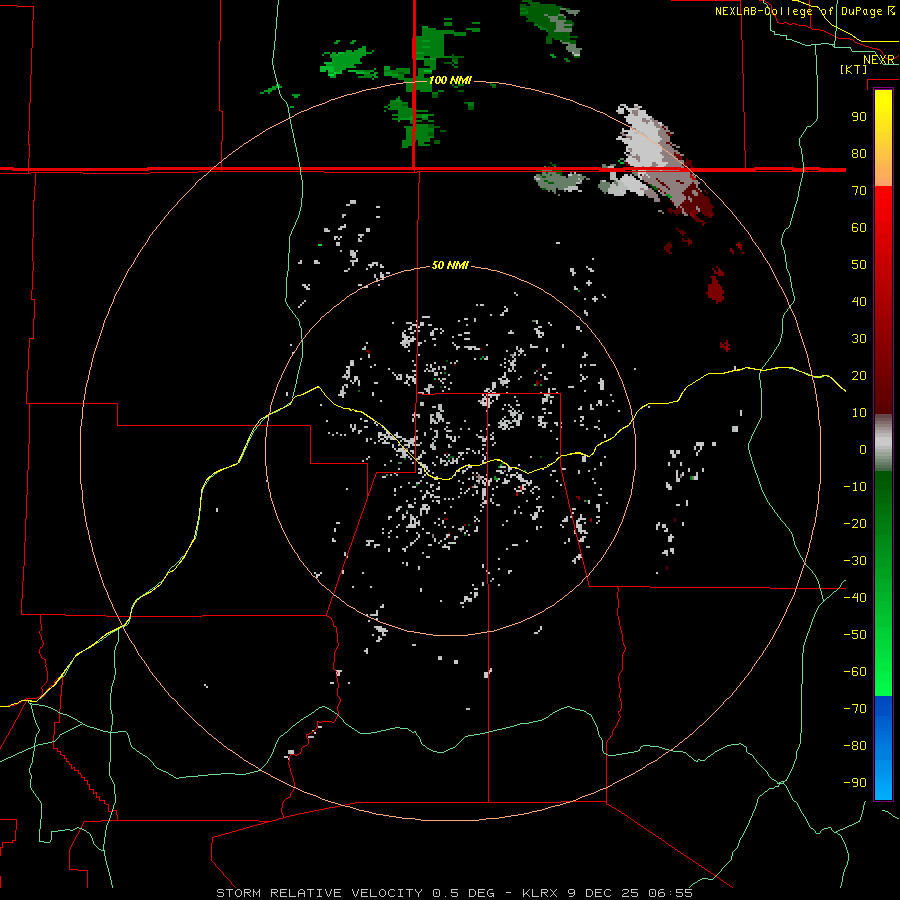Click the "06:55" timestamp in the caption
The width and height of the screenshot is (900, 900).
coord(670,893)
